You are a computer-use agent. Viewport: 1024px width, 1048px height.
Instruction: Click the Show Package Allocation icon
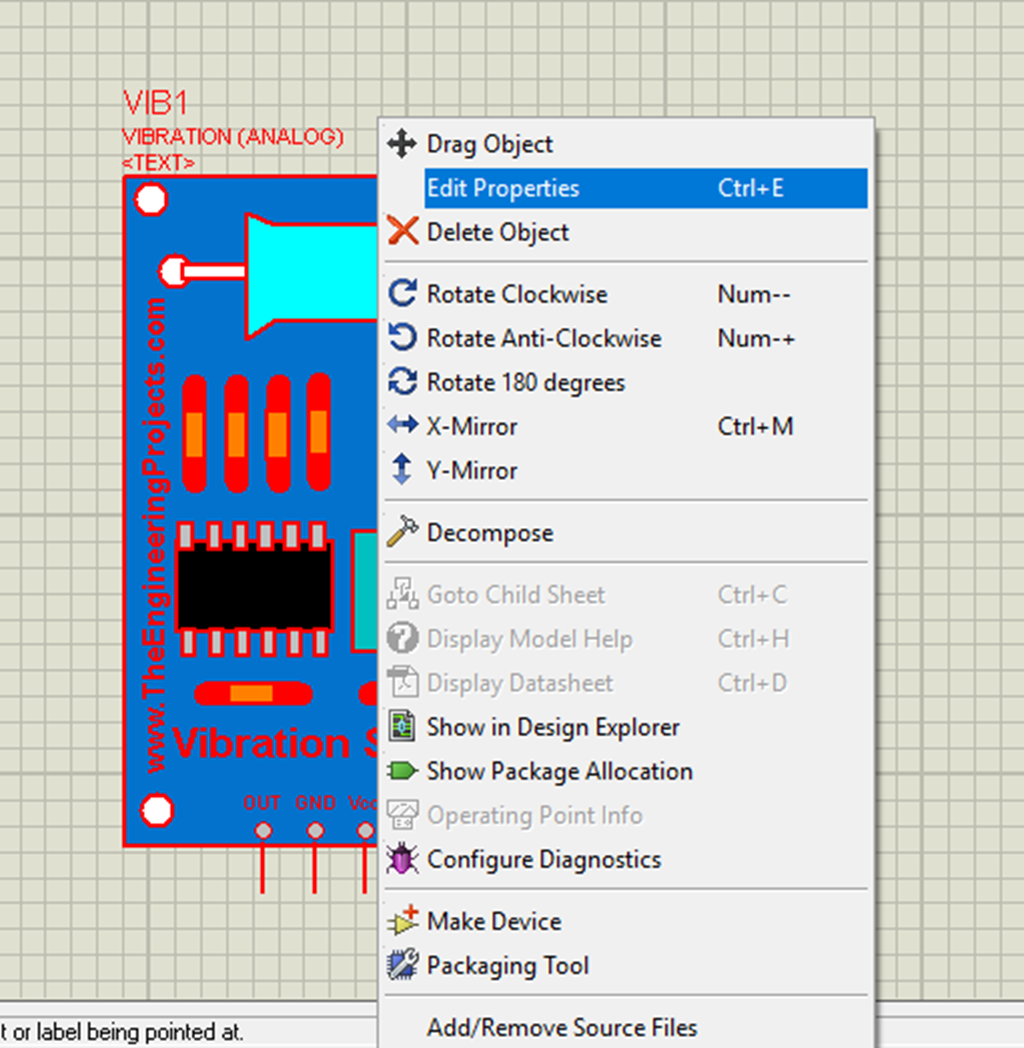pyautogui.click(x=401, y=771)
